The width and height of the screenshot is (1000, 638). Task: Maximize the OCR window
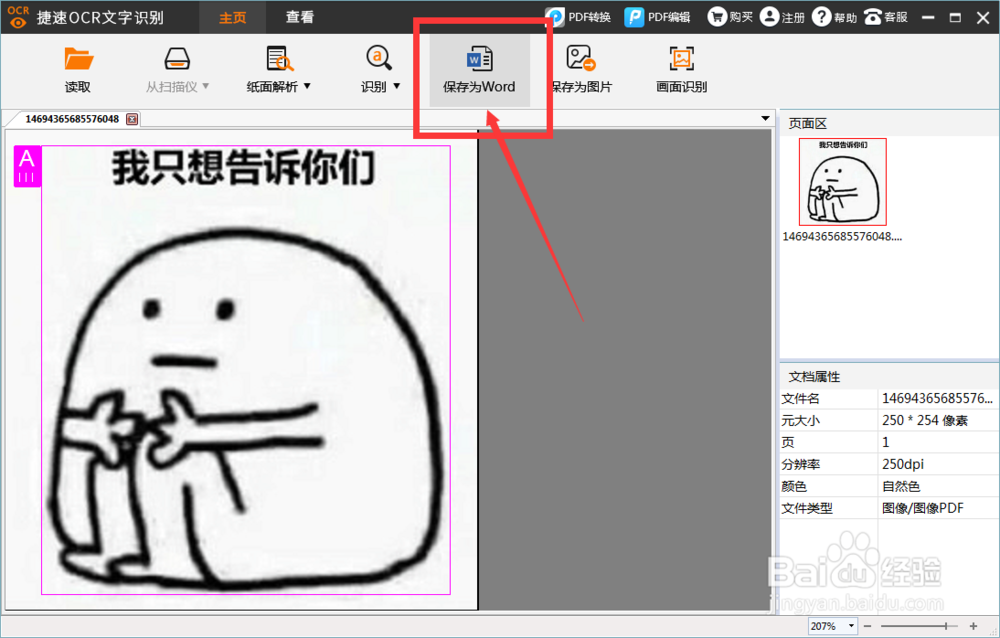click(955, 17)
